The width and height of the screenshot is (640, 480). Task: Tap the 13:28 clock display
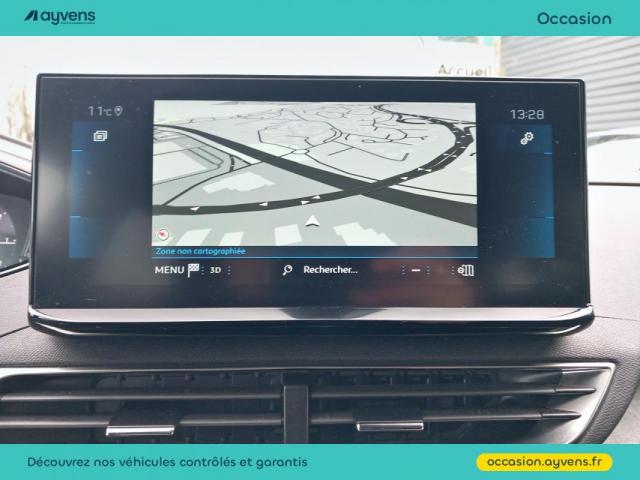pos(527,114)
